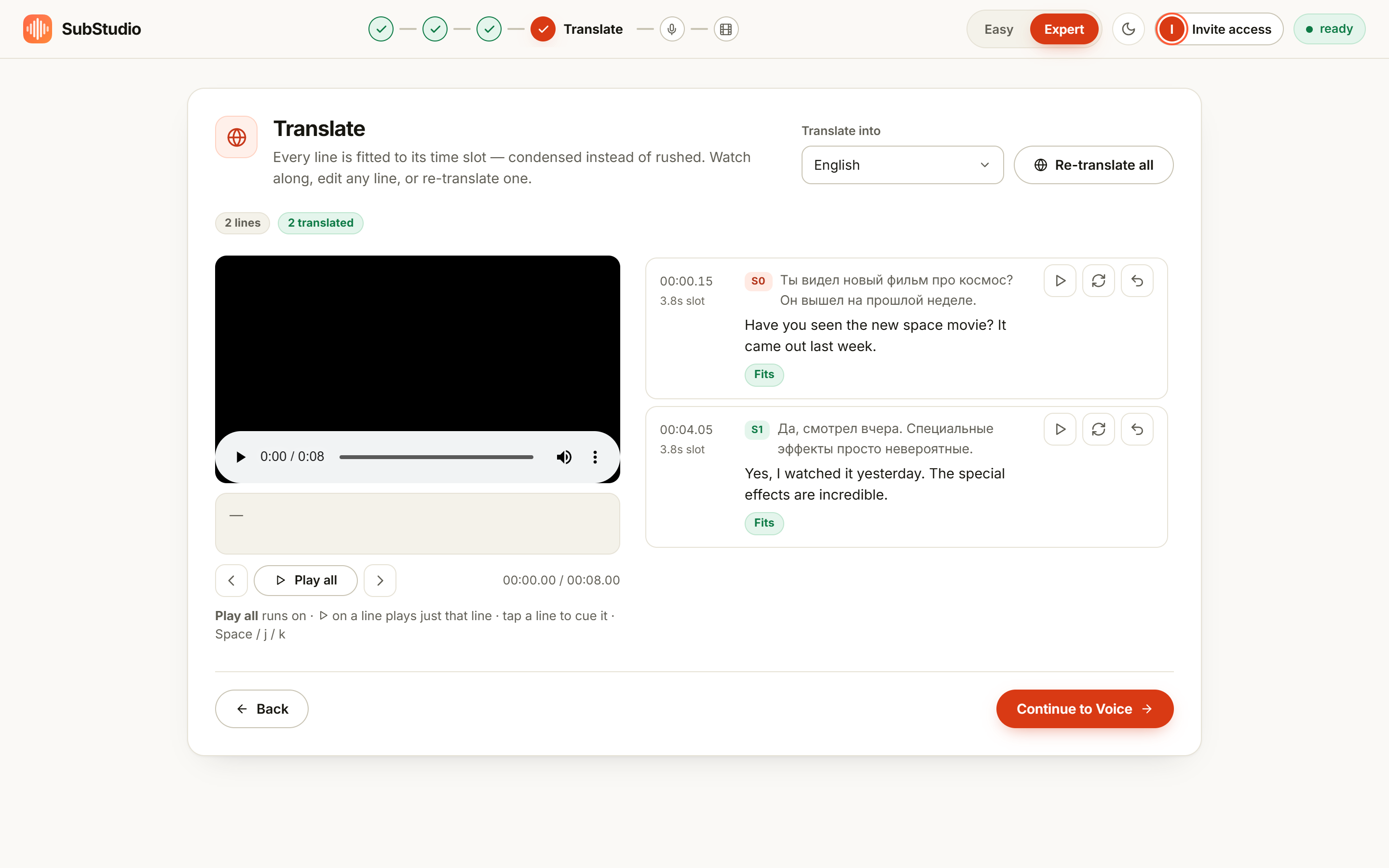This screenshot has height=868, width=1389.
Task: Re-translate the S0 line
Action: tap(1099, 281)
